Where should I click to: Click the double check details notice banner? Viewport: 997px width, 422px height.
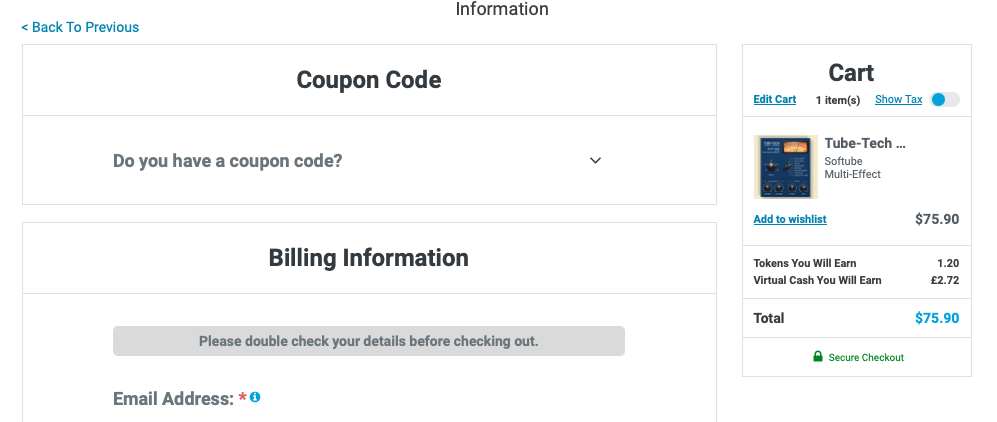point(369,341)
